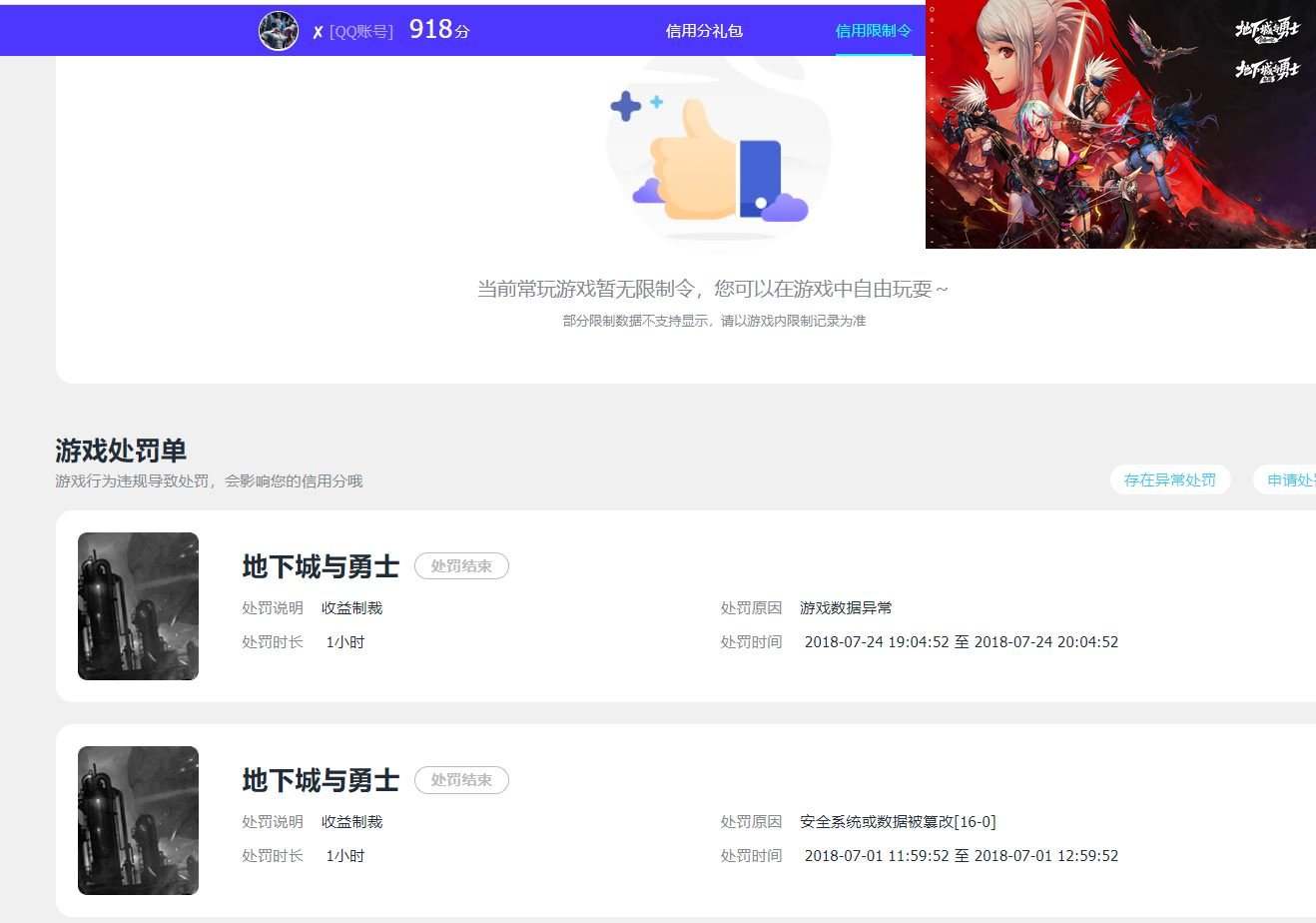The image size is (1316, 923).
Task: Click the 游戏数据异常 penalty reason
Action: (846, 607)
